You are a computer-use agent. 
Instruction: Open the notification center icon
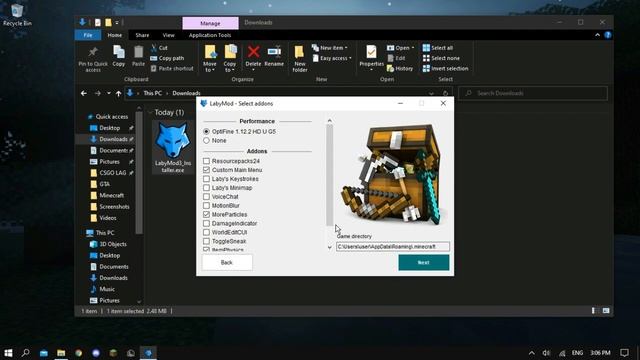[x=624, y=353]
